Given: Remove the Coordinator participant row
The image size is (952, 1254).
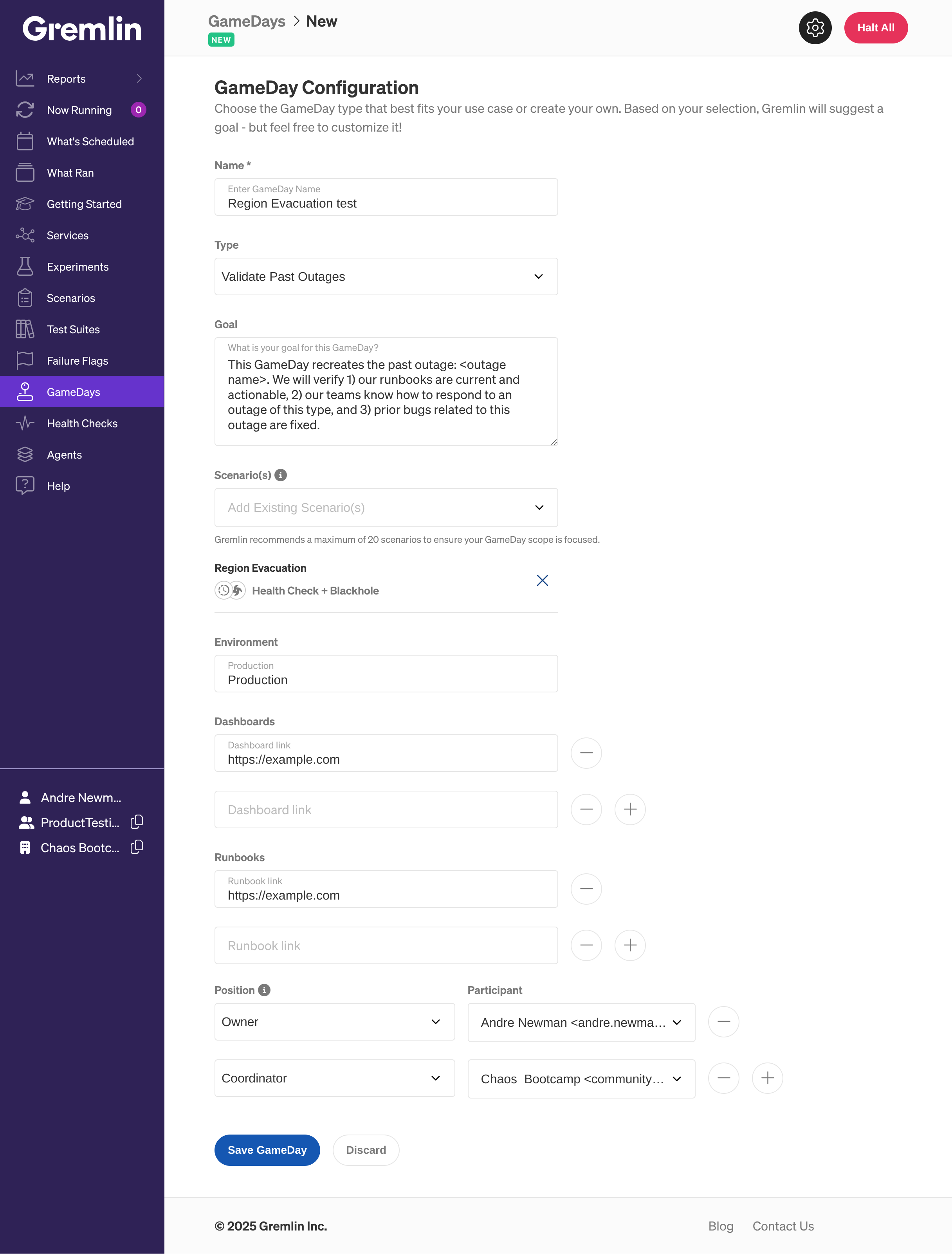Looking at the screenshot, I should [724, 1078].
